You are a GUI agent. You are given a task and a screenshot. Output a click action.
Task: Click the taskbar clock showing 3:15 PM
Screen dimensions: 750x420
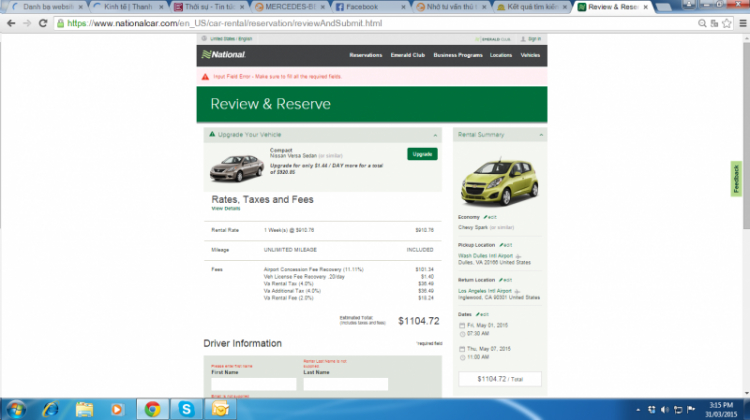[x=721, y=409]
